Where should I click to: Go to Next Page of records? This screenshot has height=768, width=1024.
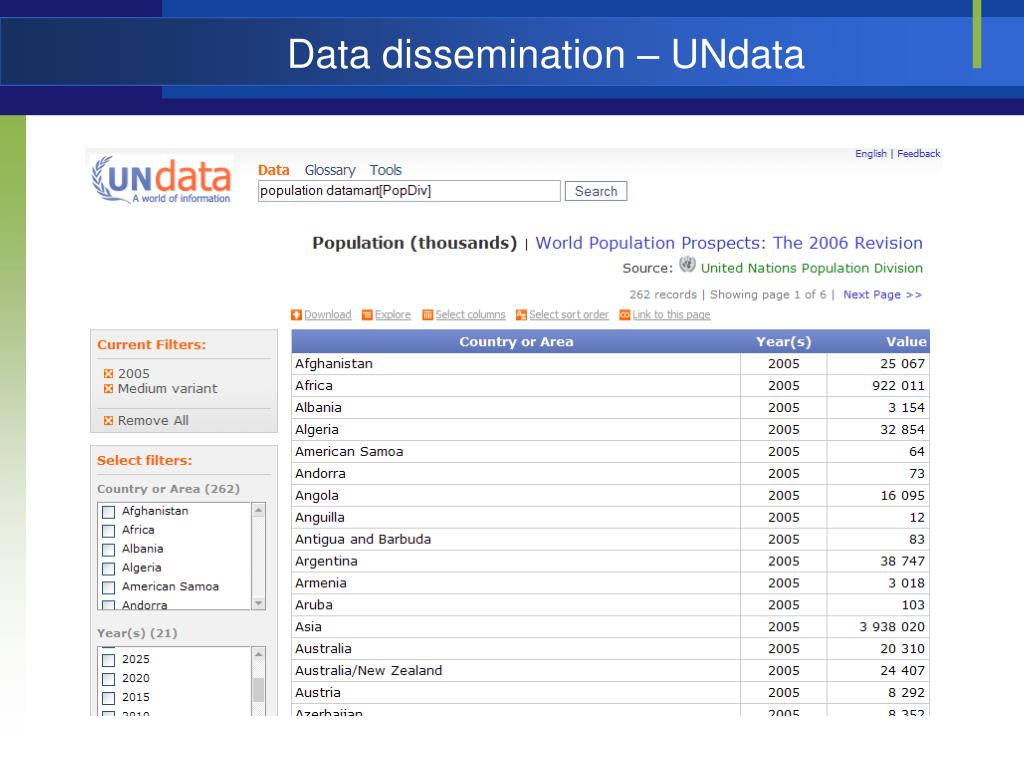(x=882, y=295)
